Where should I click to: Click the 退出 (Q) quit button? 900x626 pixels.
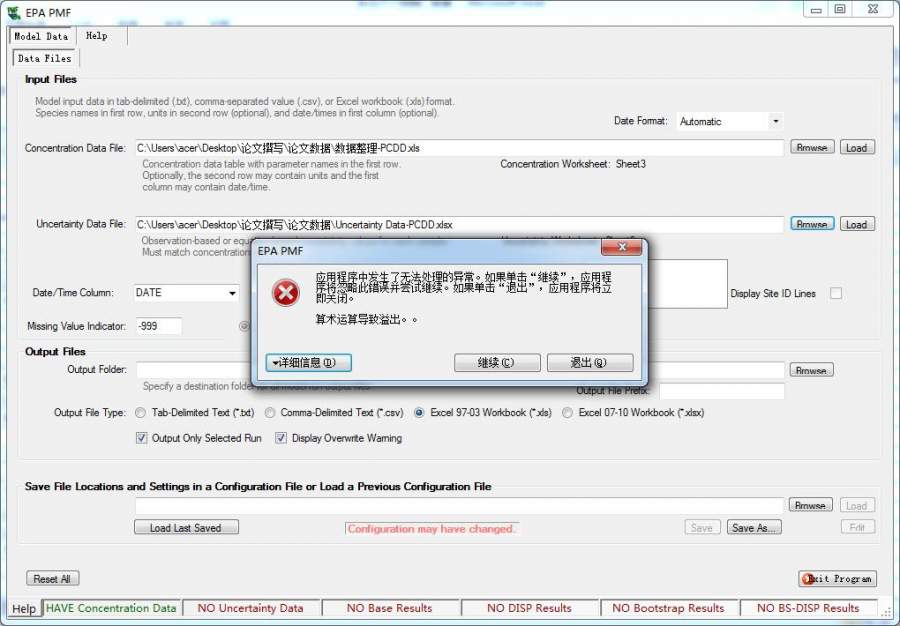[x=590, y=363]
